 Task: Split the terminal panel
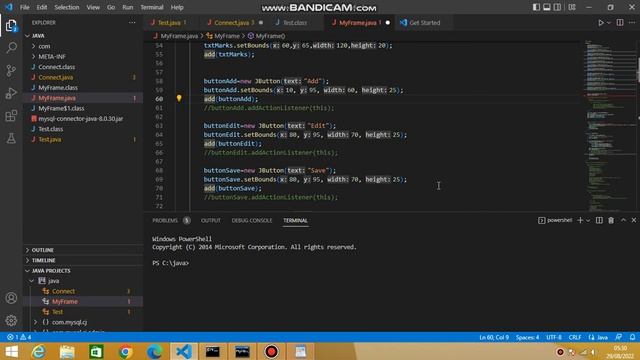[x=599, y=220]
